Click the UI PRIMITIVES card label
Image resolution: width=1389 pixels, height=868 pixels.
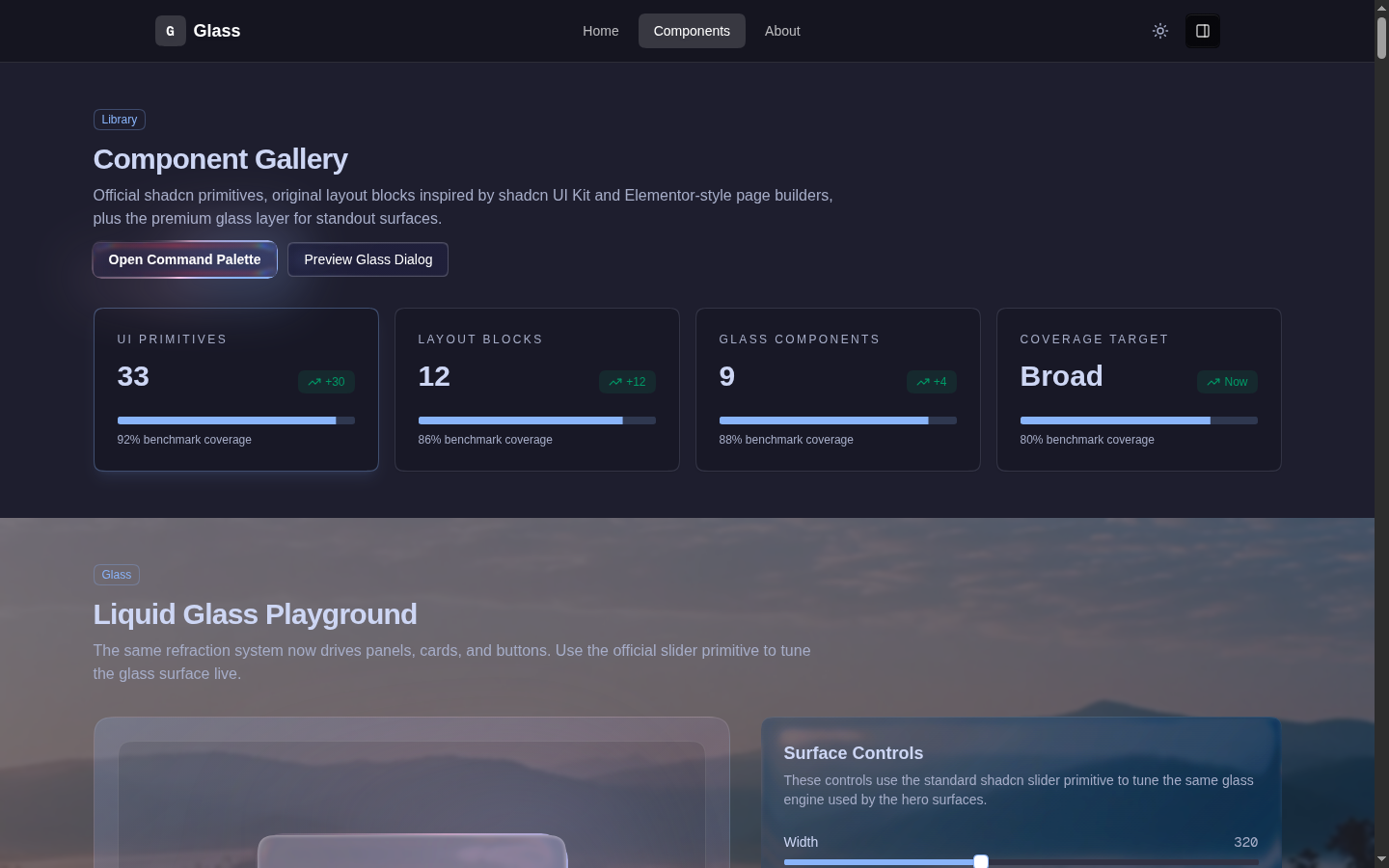click(173, 339)
